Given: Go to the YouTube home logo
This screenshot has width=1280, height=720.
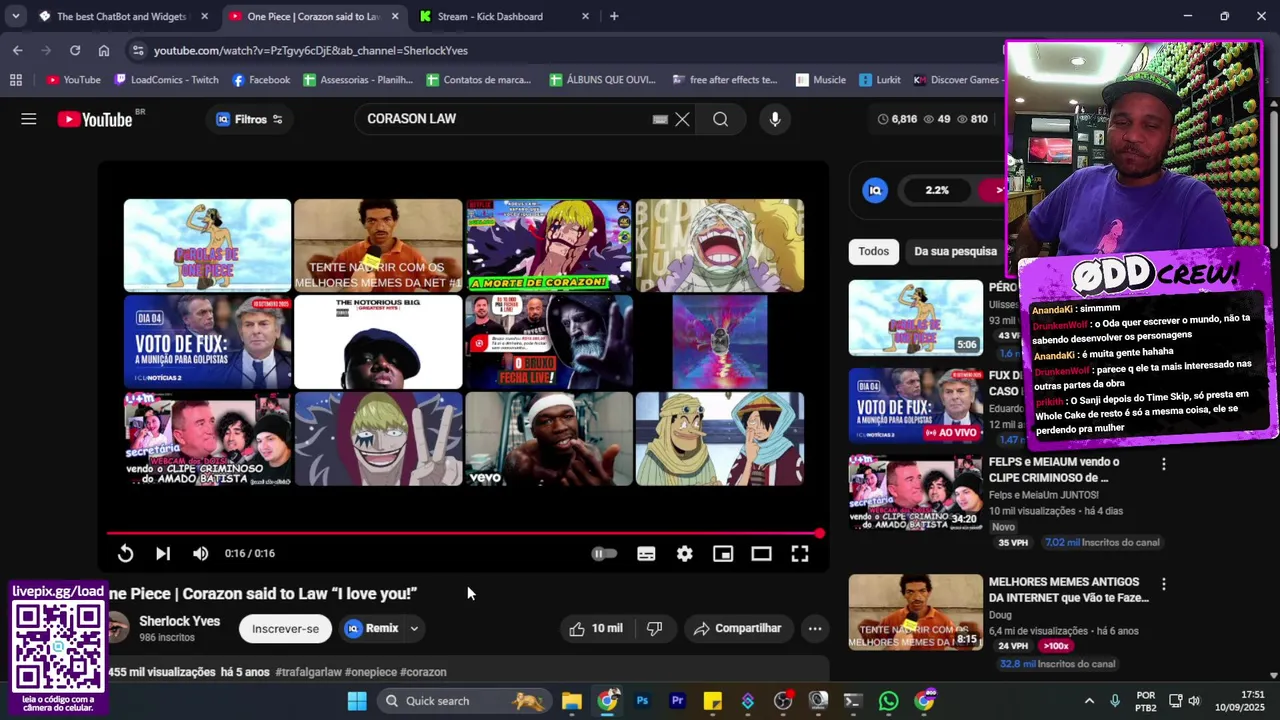Looking at the screenshot, I should click(95, 119).
